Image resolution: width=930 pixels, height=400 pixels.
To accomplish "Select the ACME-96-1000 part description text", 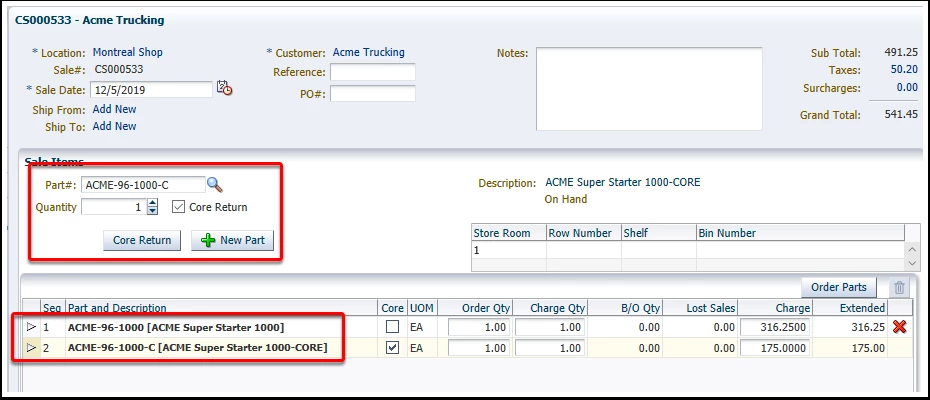I will pyautogui.click(x=176, y=327).
